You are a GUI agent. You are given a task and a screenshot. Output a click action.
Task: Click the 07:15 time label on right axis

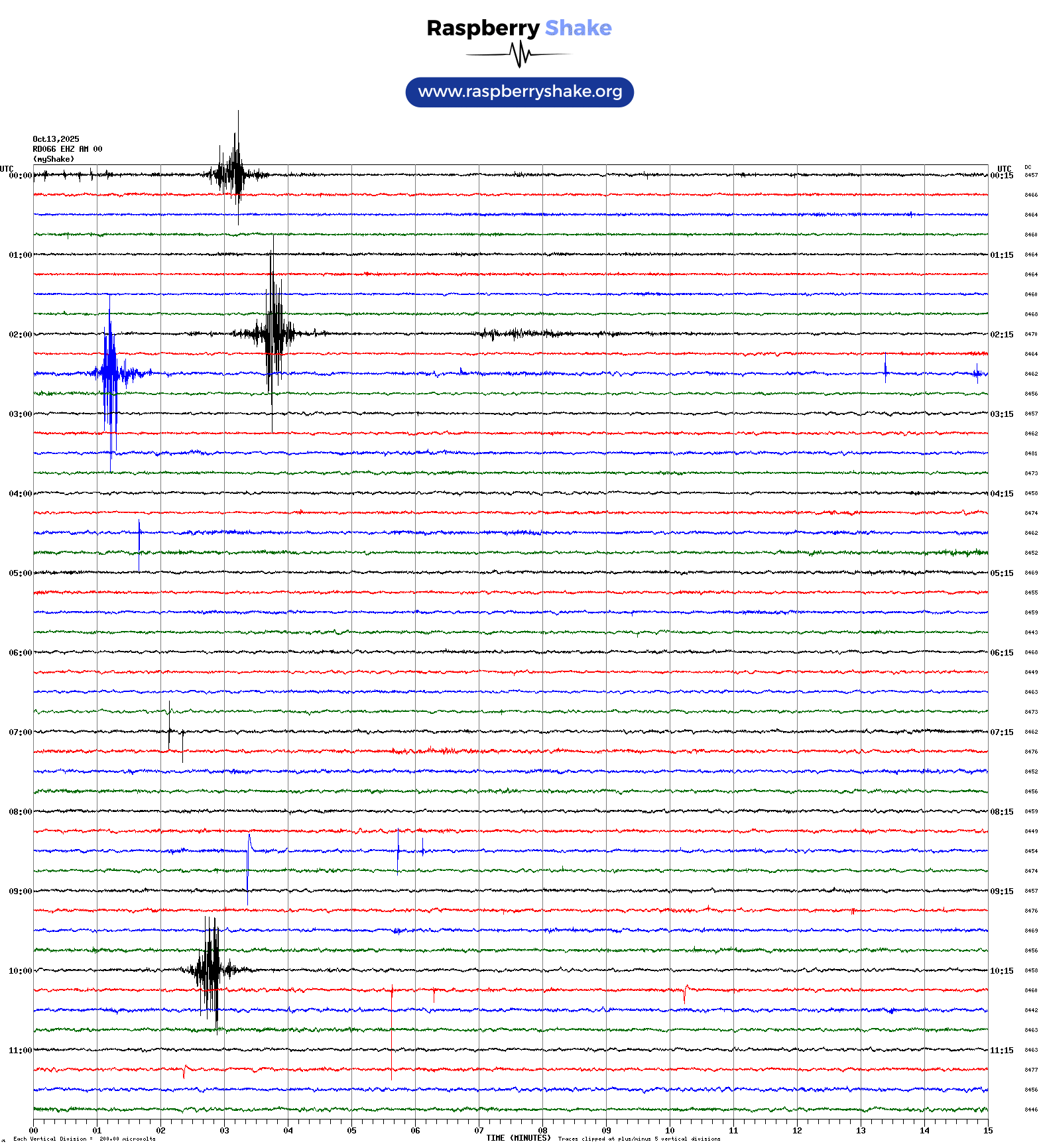pyautogui.click(x=1001, y=732)
